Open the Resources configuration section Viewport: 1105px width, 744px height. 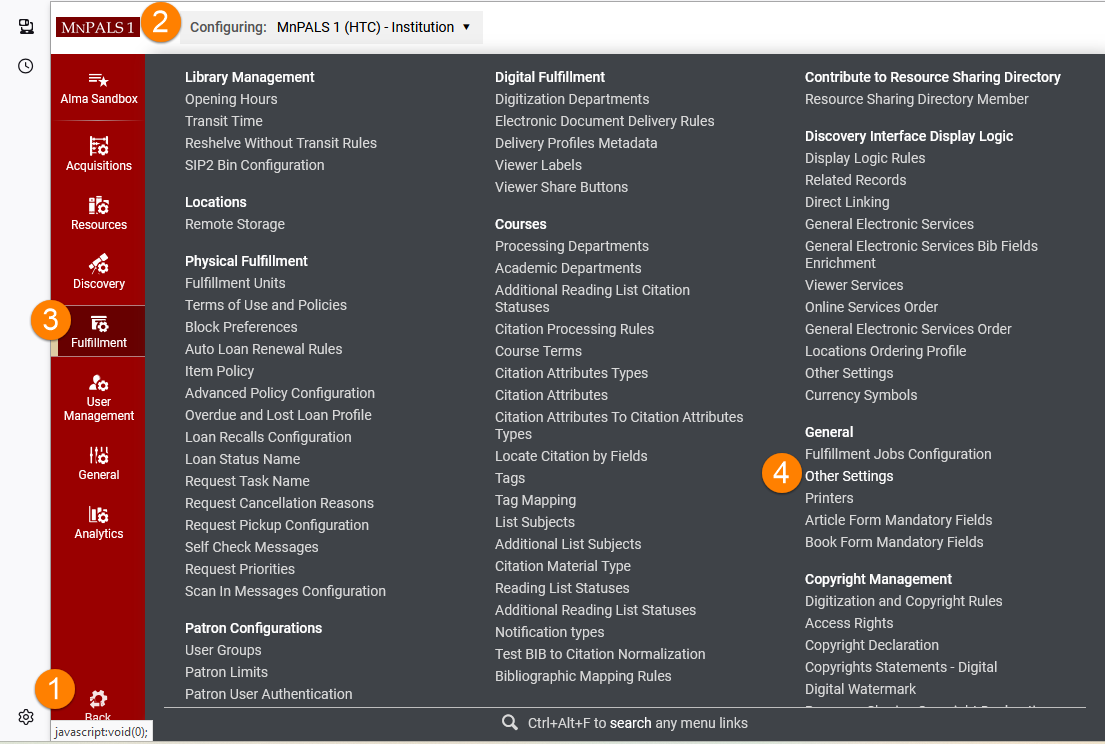(x=99, y=213)
